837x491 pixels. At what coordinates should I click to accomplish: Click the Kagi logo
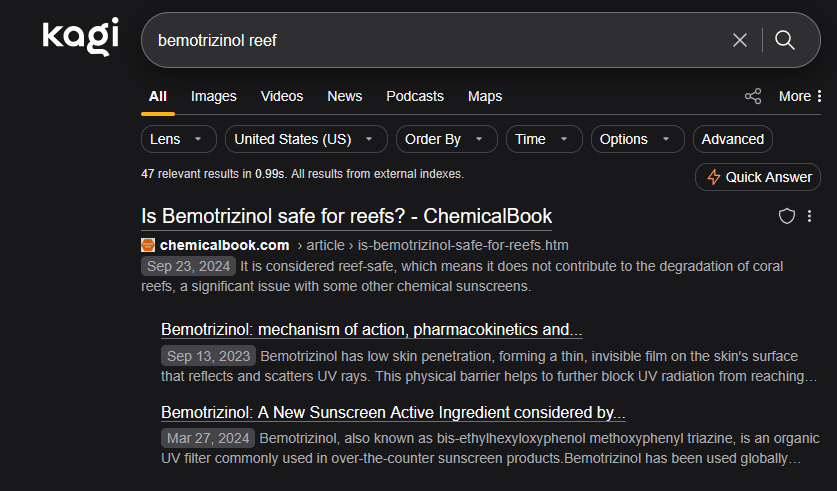pyautogui.click(x=81, y=37)
